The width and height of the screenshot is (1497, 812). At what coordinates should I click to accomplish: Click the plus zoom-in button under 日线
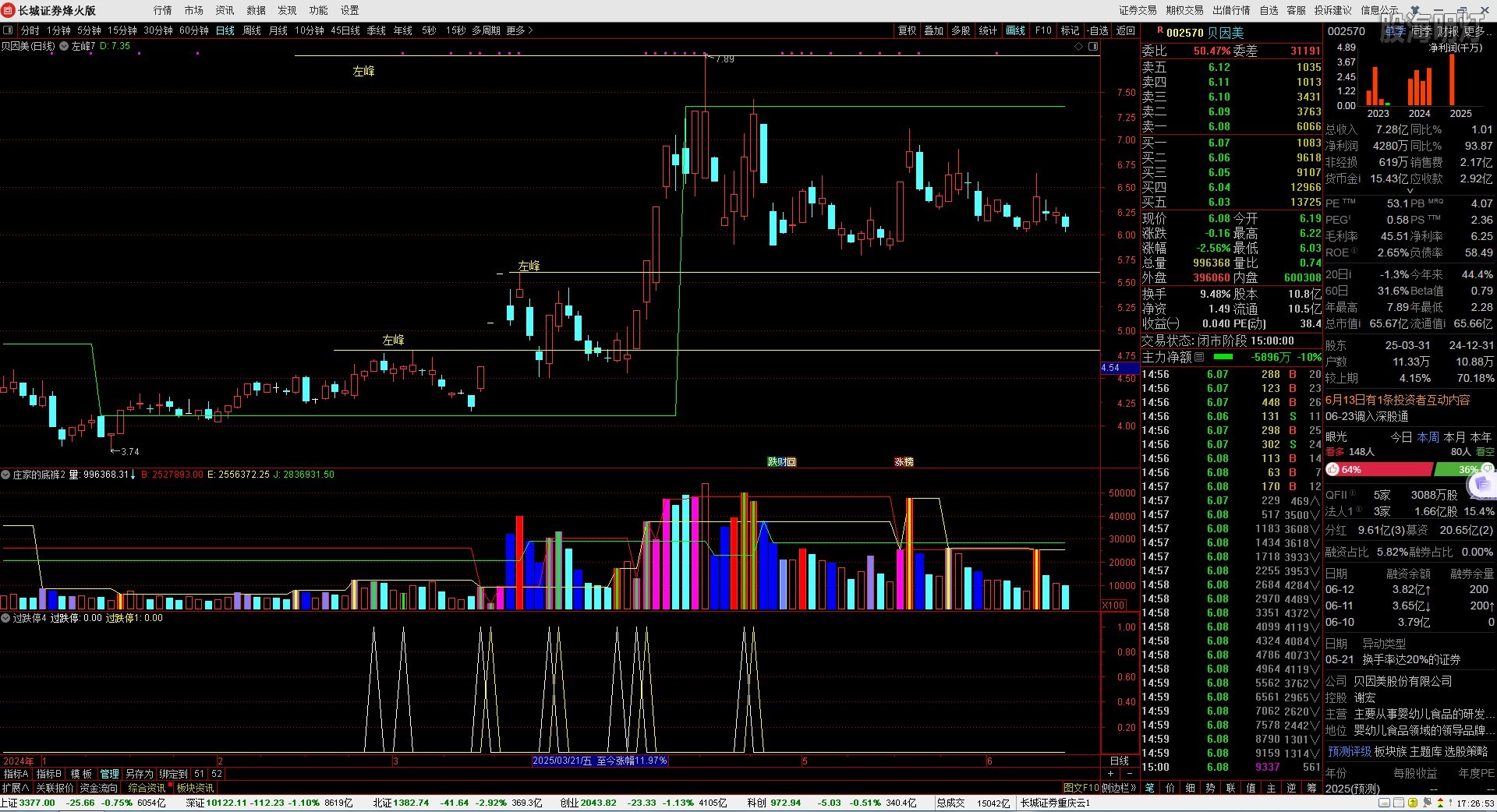tap(1112, 774)
